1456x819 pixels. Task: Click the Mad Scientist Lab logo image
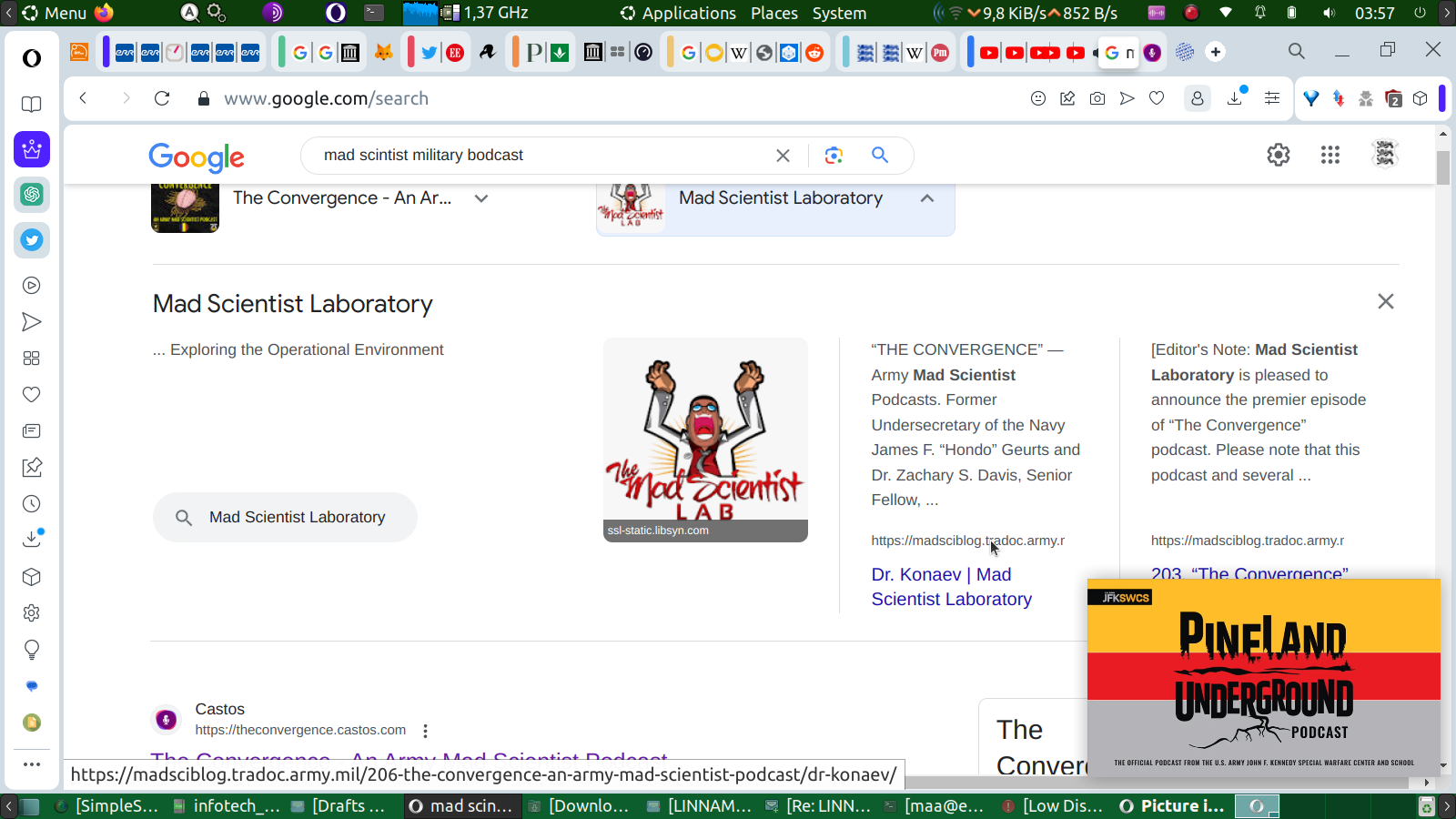pos(705,440)
